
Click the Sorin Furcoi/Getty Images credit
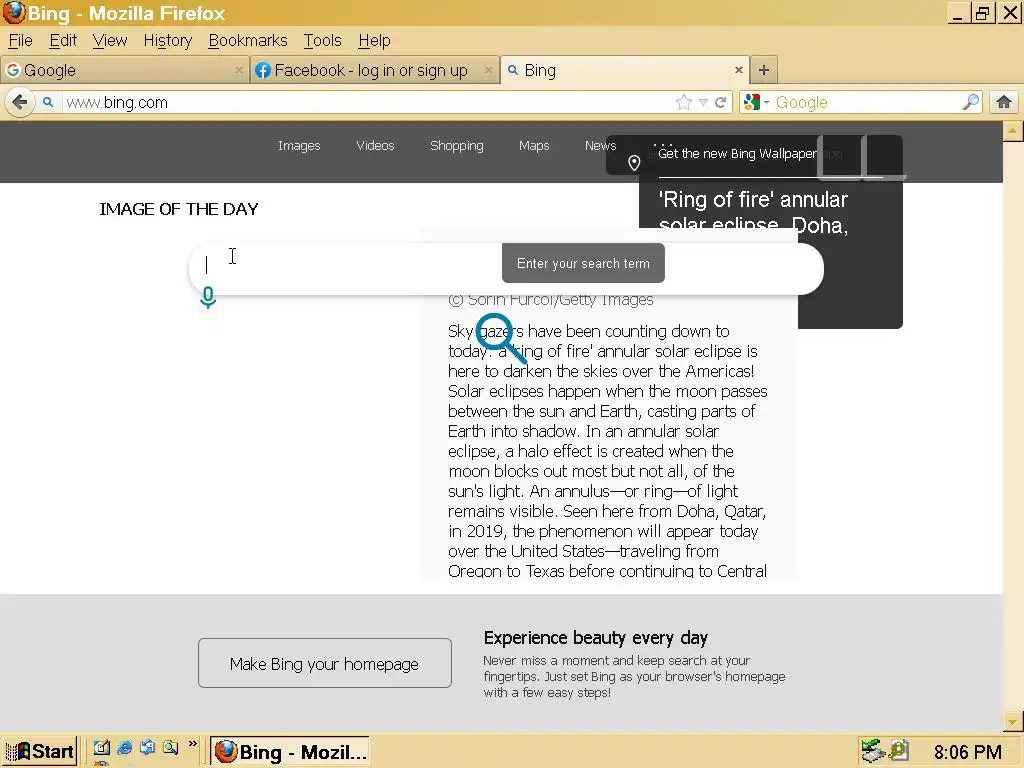pos(551,300)
